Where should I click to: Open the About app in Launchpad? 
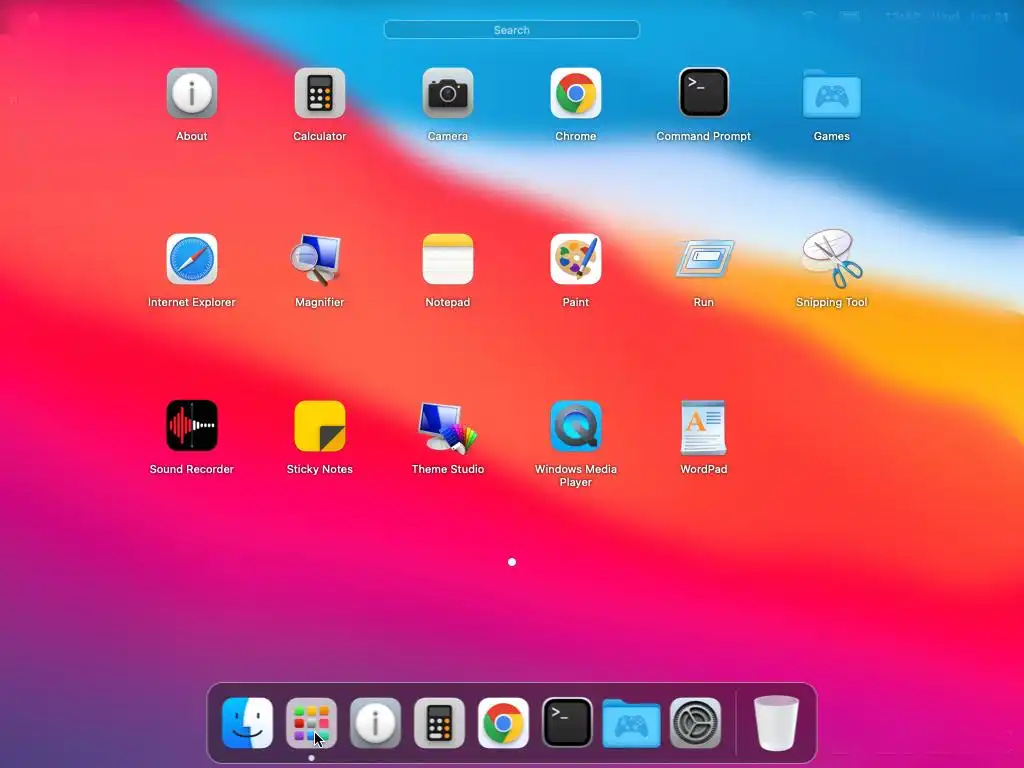point(191,93)
